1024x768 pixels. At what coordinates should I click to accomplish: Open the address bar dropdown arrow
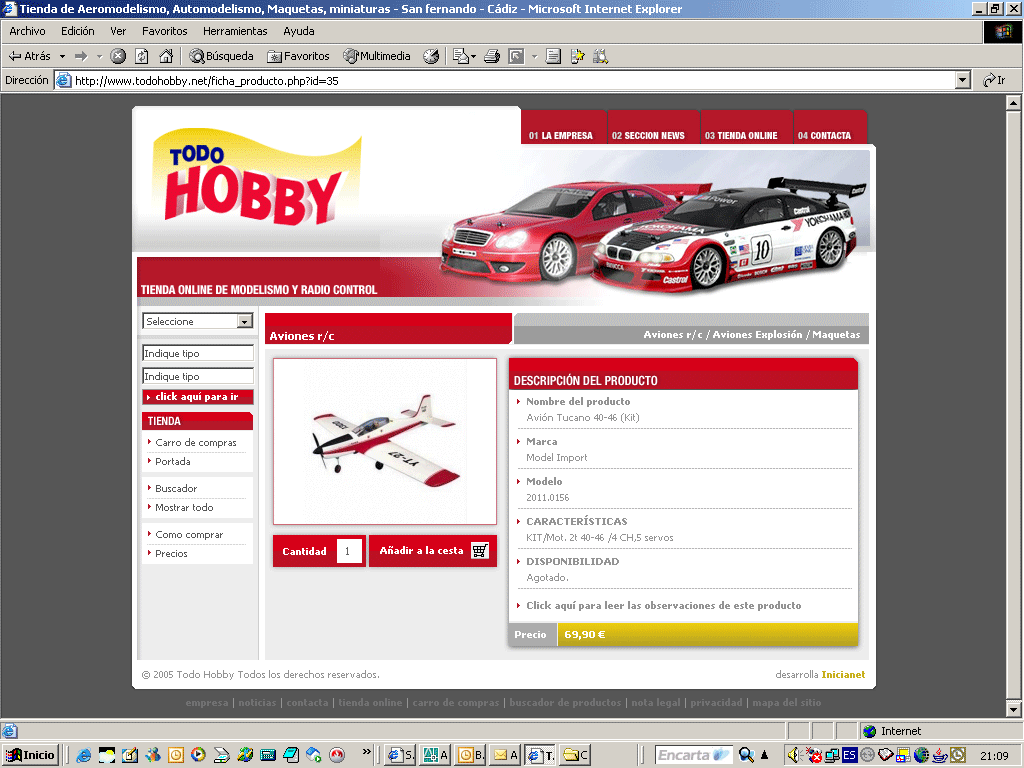(963, 80)
